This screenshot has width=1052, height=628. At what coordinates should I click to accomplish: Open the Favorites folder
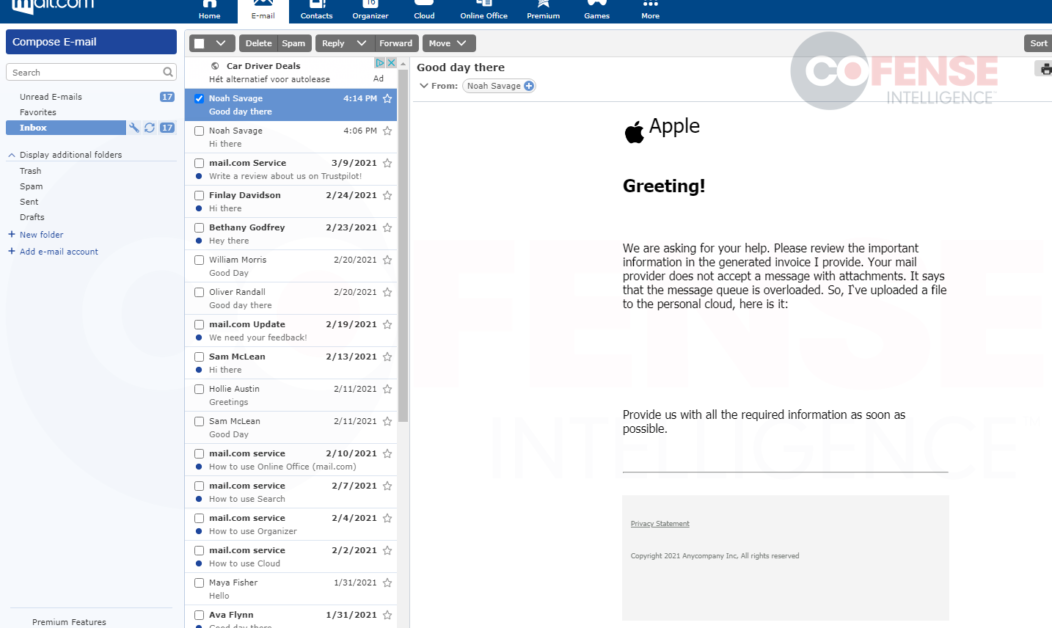pos(38,112)
